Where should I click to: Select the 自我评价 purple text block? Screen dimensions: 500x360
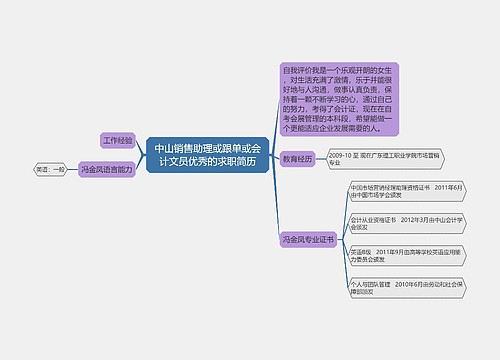pos(339,99)
